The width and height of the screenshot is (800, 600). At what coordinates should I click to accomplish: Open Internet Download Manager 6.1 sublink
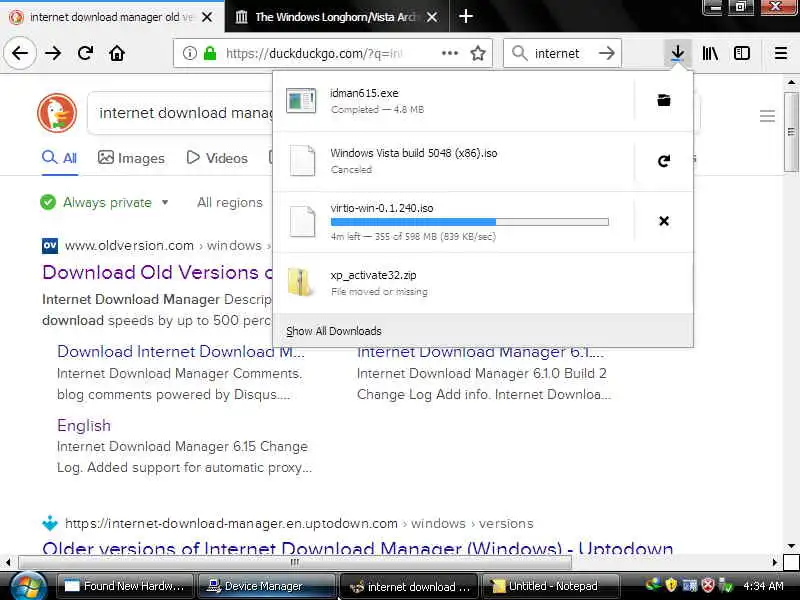pos(480,352)
